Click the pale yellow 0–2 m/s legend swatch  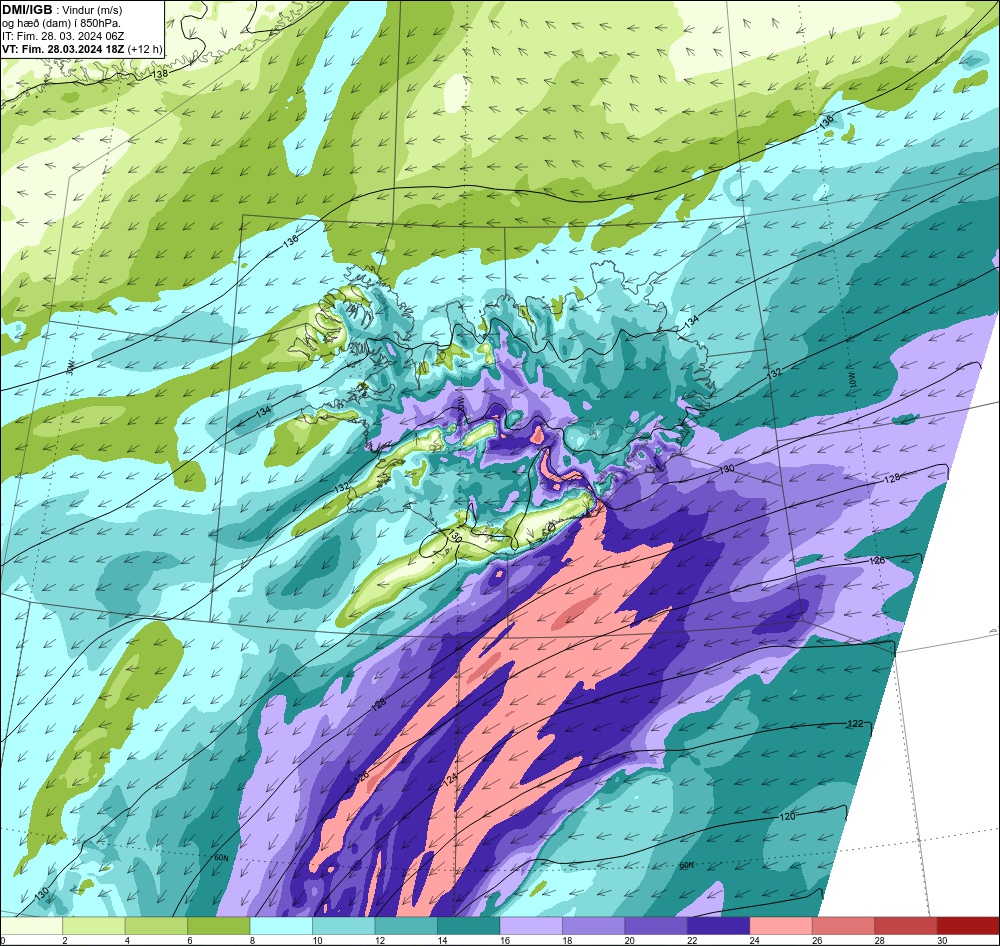pos(31,926)
